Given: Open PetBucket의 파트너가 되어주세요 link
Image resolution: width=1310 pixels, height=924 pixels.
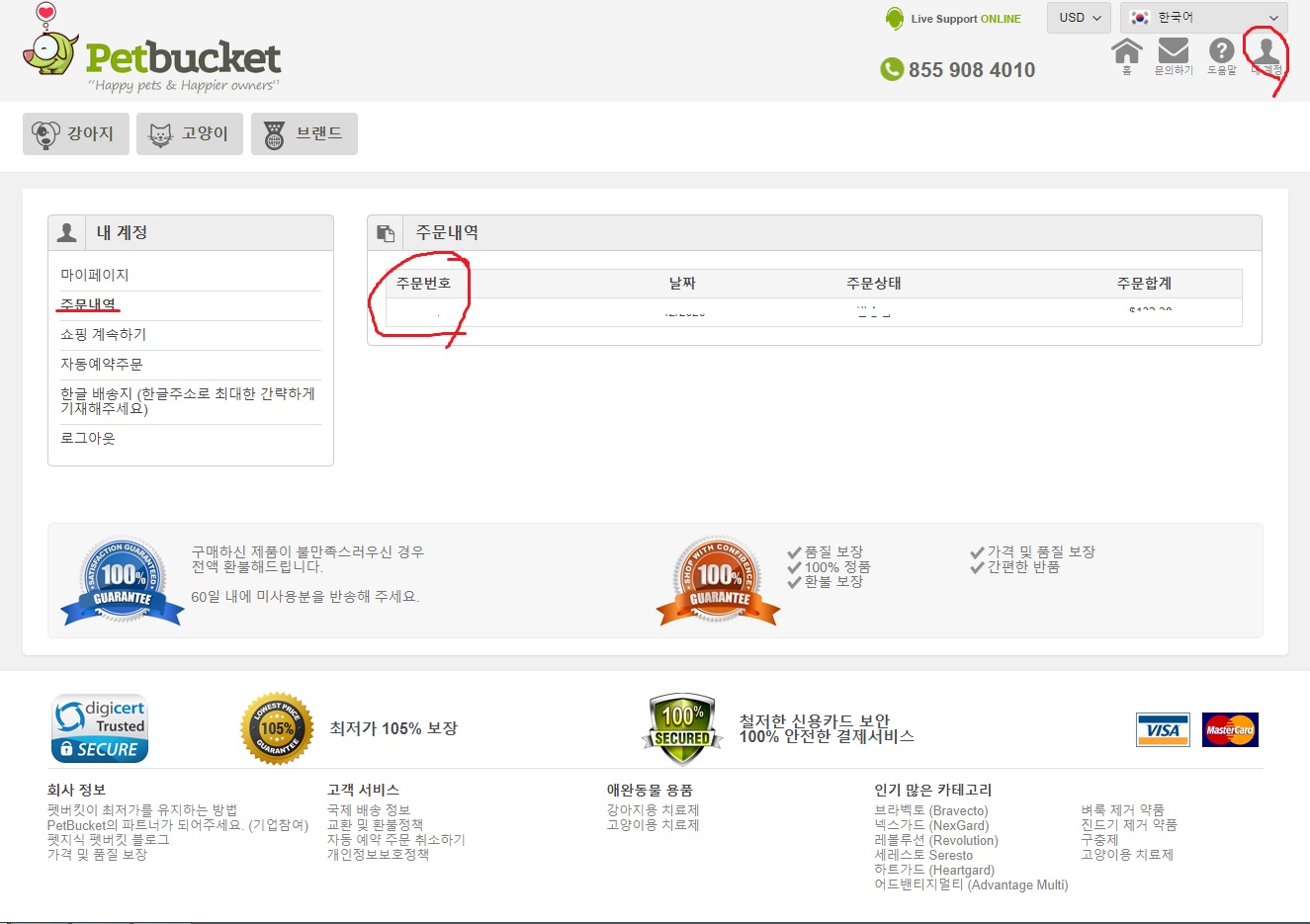Looking at the screenshot, I should pyautogui.click(x=178, y=825).
